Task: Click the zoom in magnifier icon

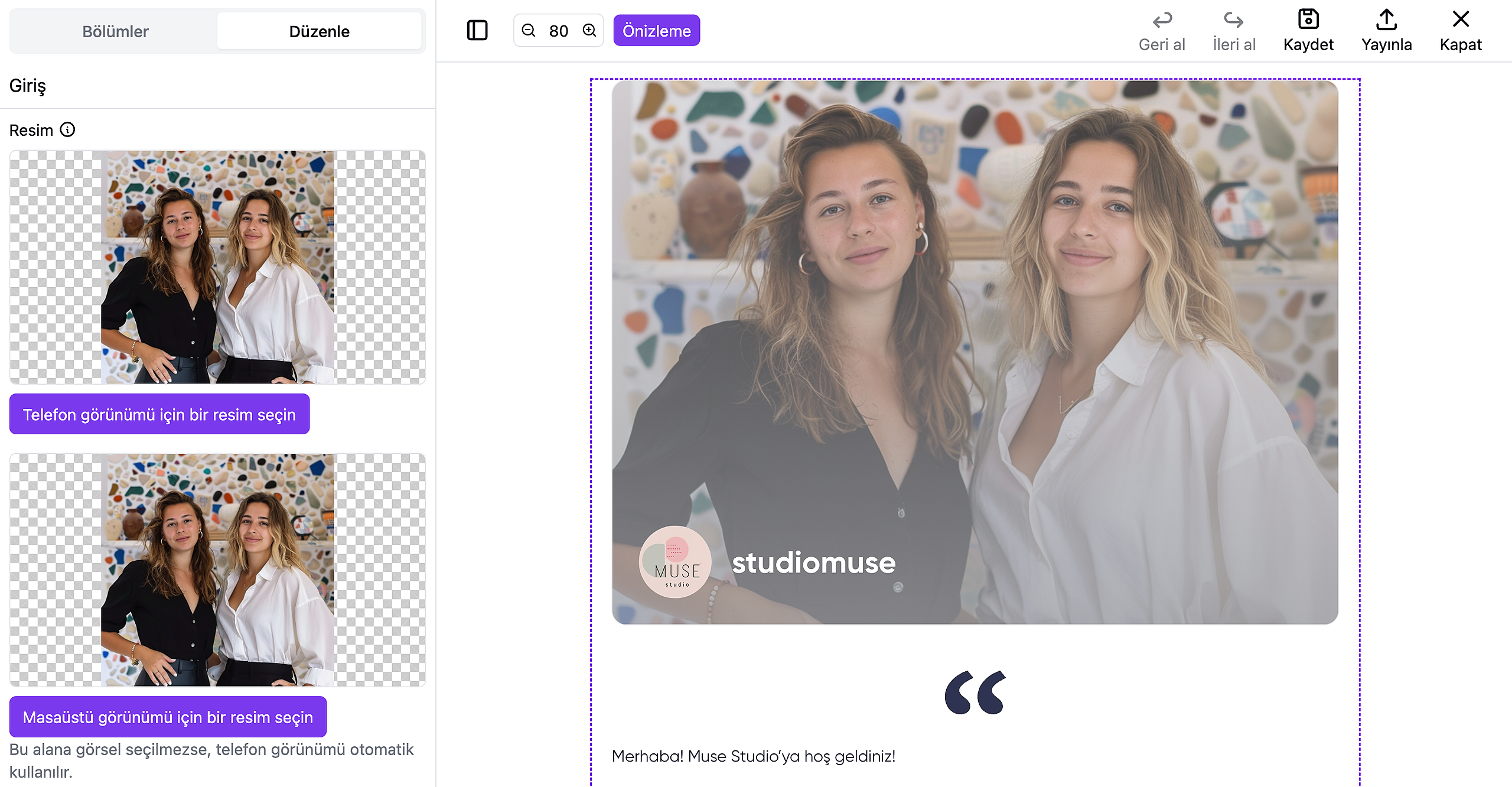Action: coord(589,30)
